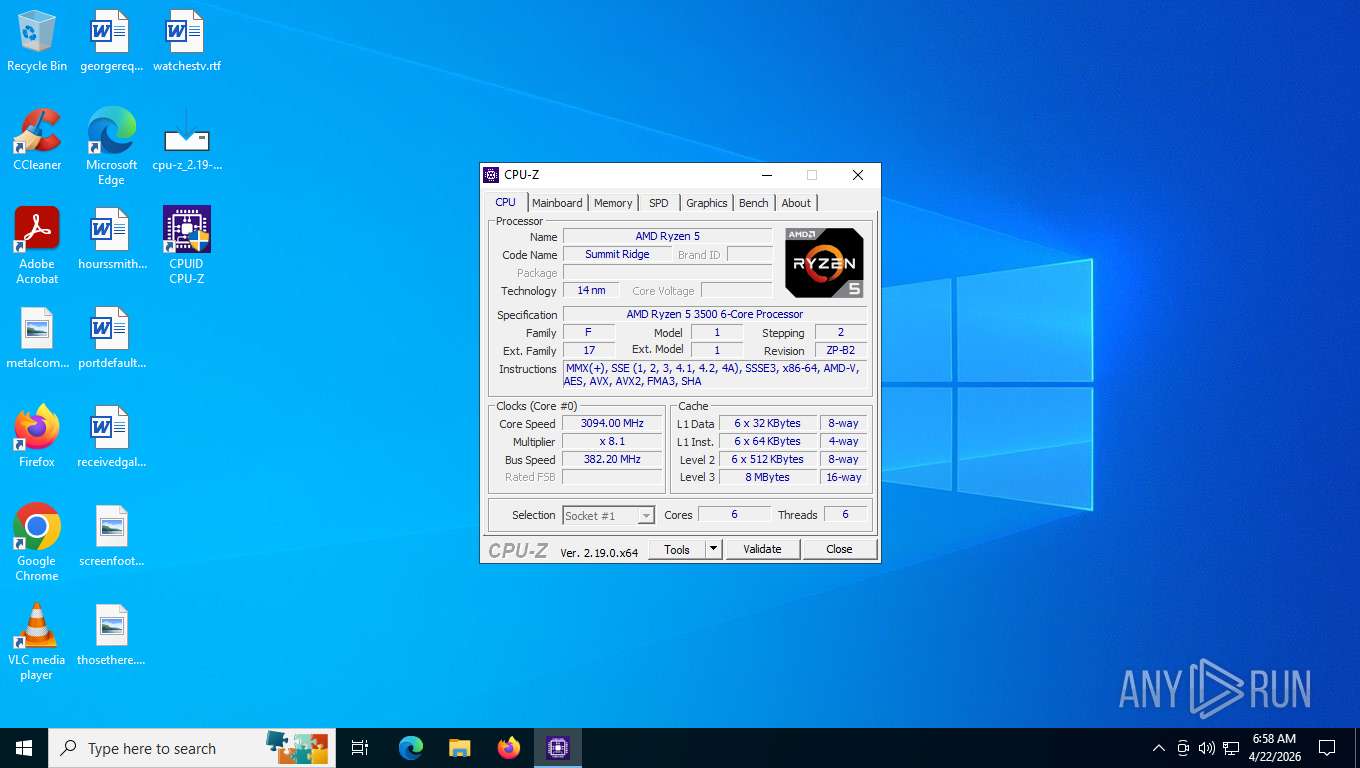Image resolution: width=1360 pixels, height=768 pixels.
Task: Open the watchestv.rtf document icon
Action: (x=186, y=42)
